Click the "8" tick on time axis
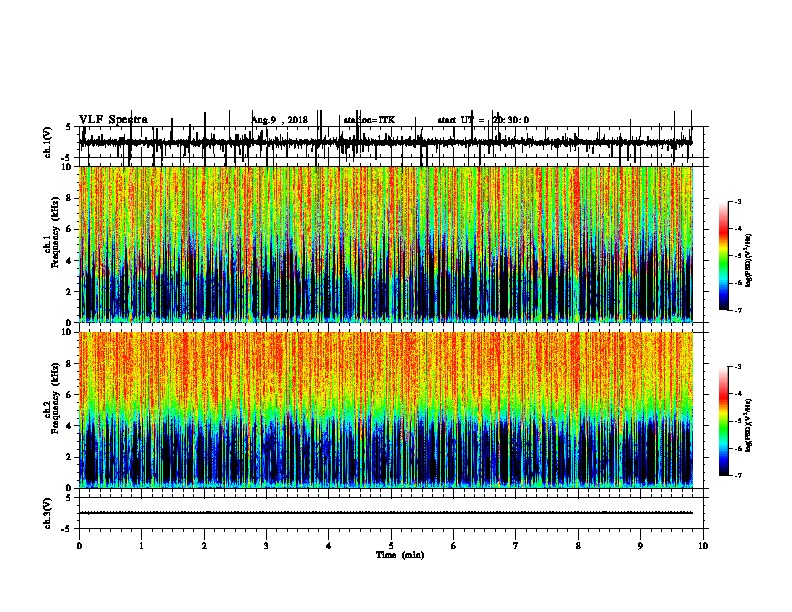Image resolution: width=792 pixels, height=612 pixels. (578, 546)
